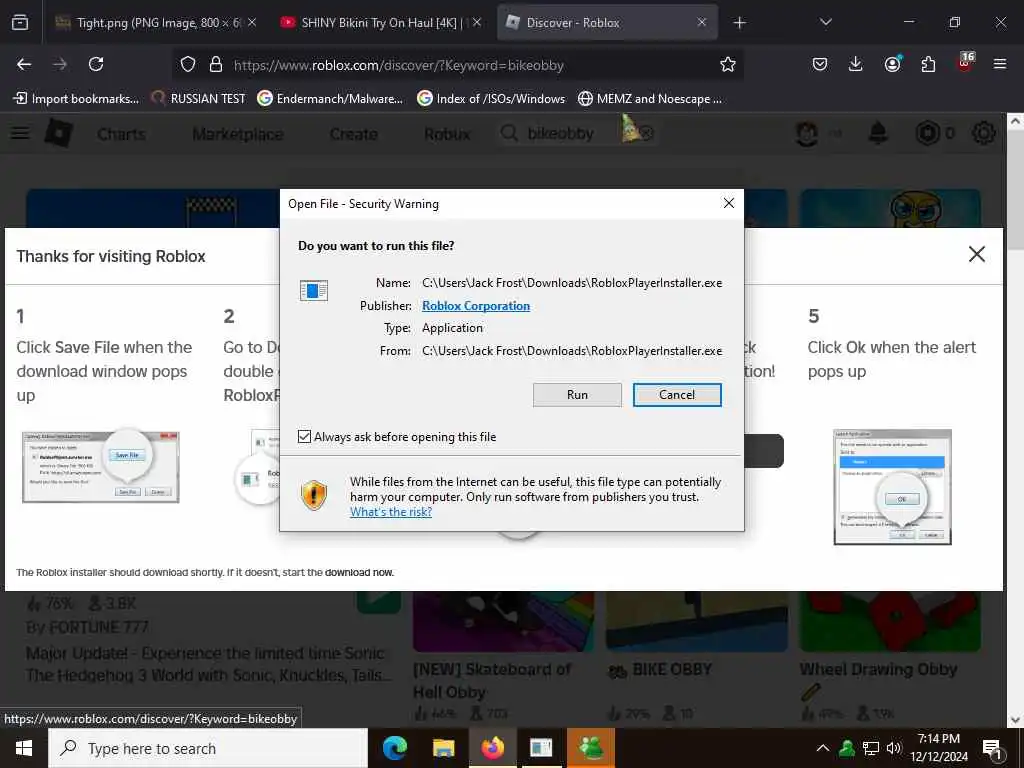Close the Security Warning dialog with X
Viewport: 1024px width, 768px height.
pyautogui.click(x=729, y=203)
